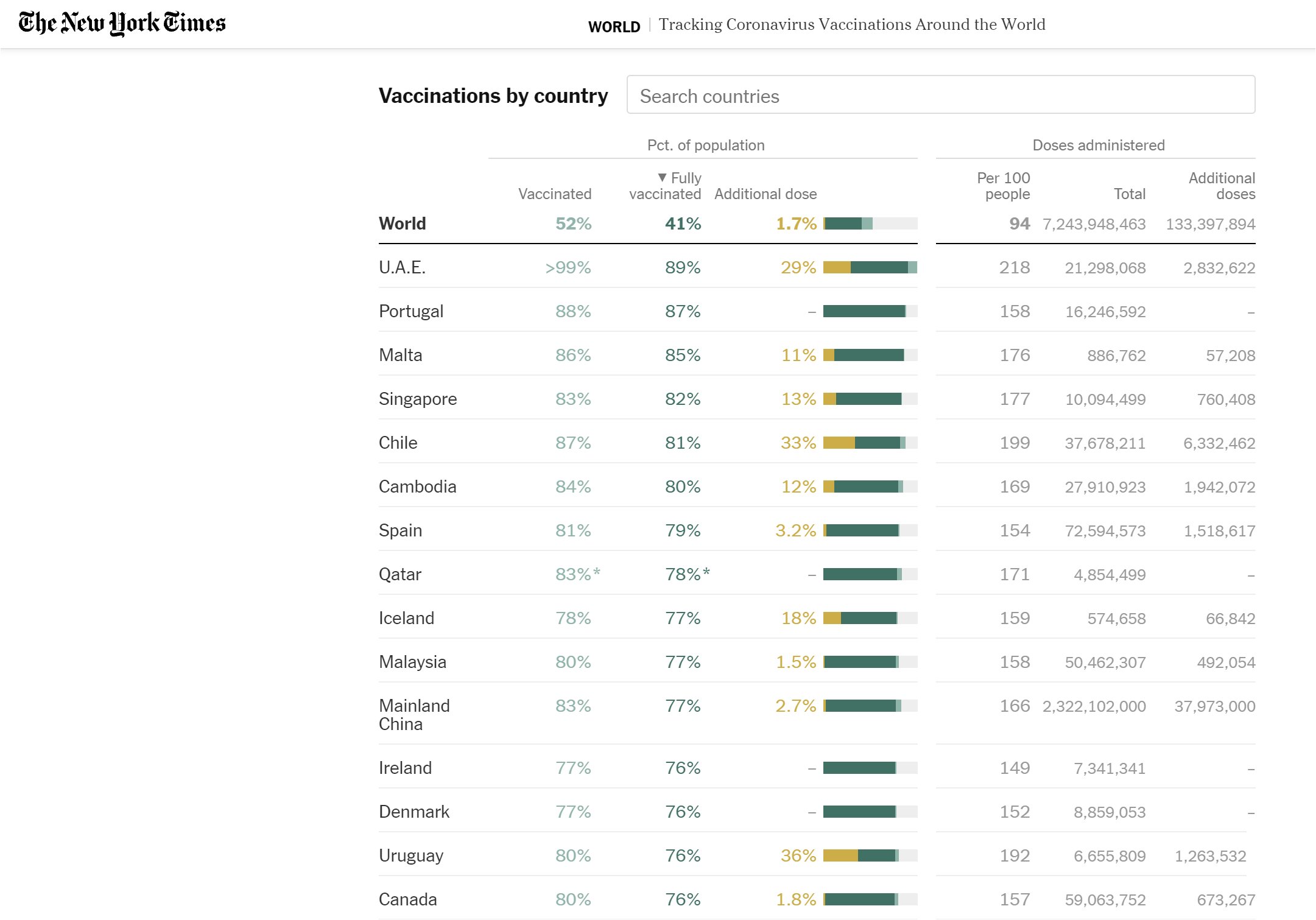Sort by Additional dose column header
Viewport: 1316px width, 920px height.
[x=765, y=194]
